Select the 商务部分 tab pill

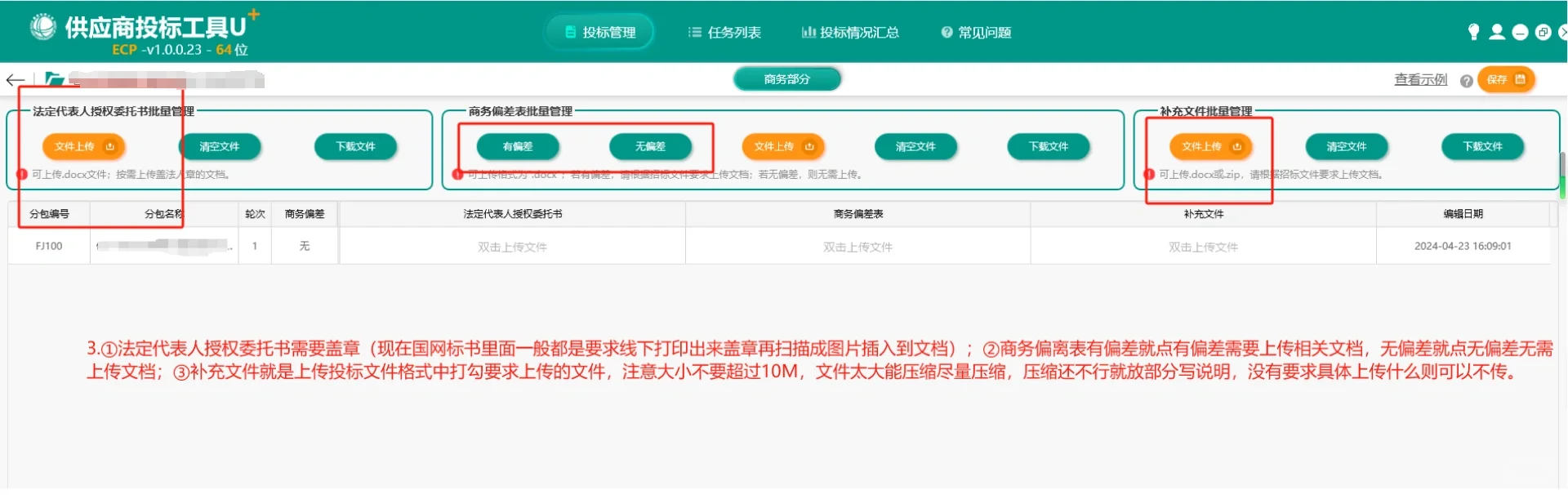tap(787, 79)
